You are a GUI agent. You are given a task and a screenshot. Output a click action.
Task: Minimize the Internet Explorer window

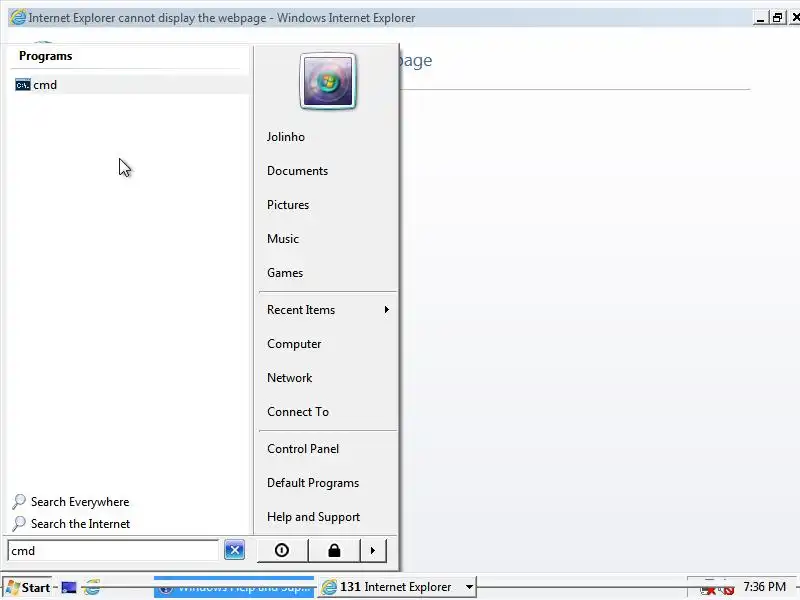pyautogui.click(x=761, y=18)
